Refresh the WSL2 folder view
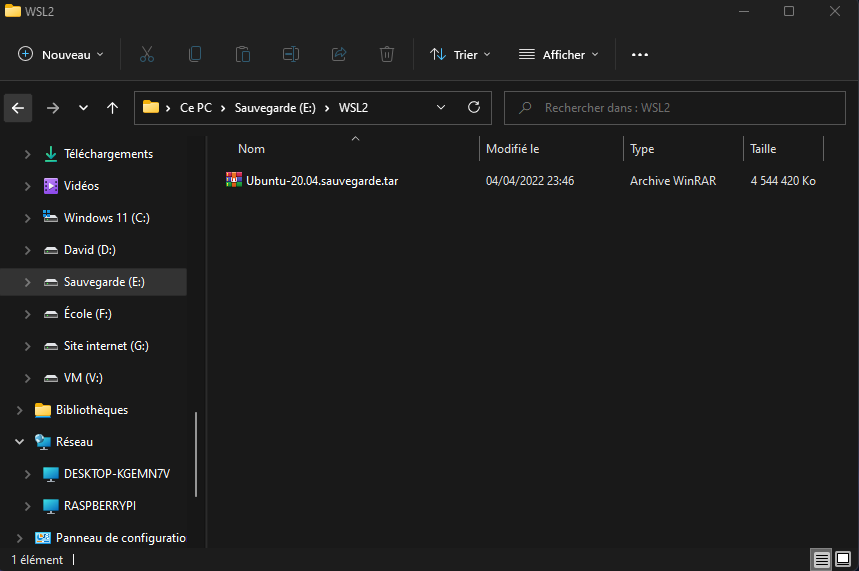 [474, 107]
